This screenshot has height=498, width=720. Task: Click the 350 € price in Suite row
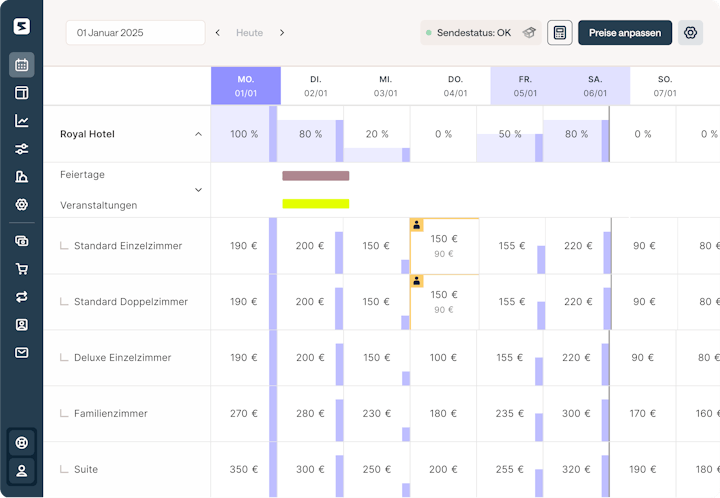click(244, 469)
